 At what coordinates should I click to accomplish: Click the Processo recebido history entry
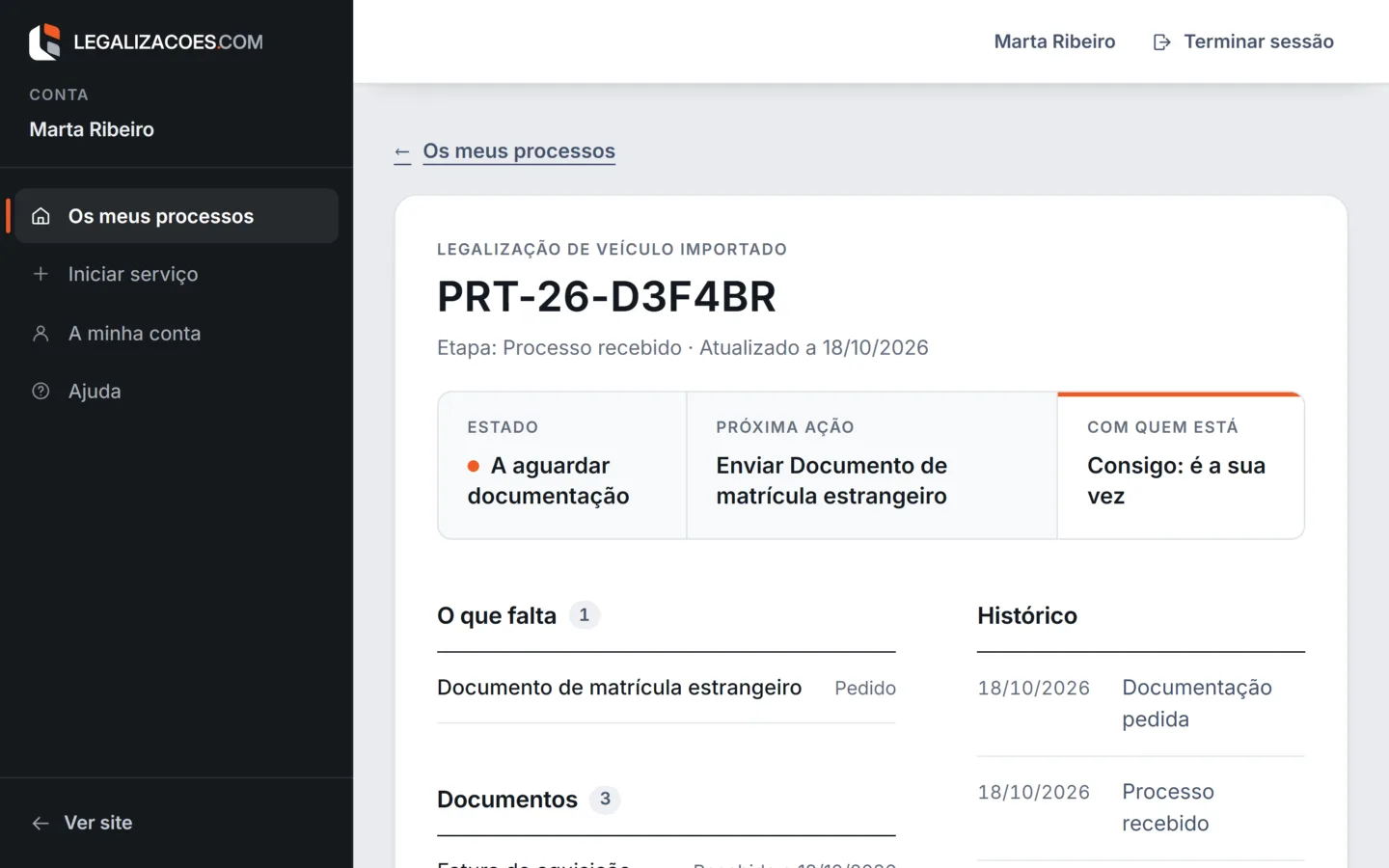tap(1140, 808)
